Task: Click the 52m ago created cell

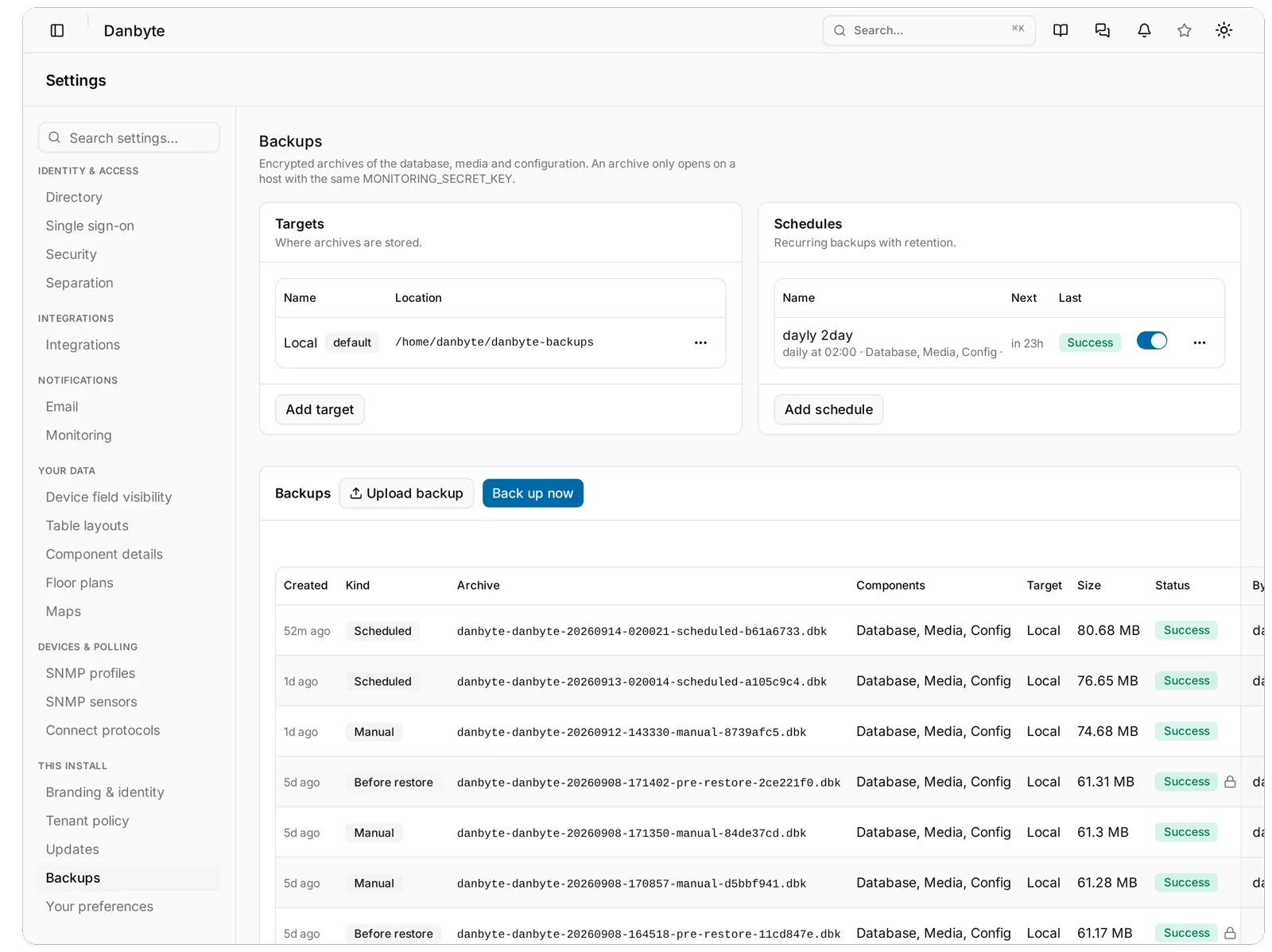Action: point(307,631)
